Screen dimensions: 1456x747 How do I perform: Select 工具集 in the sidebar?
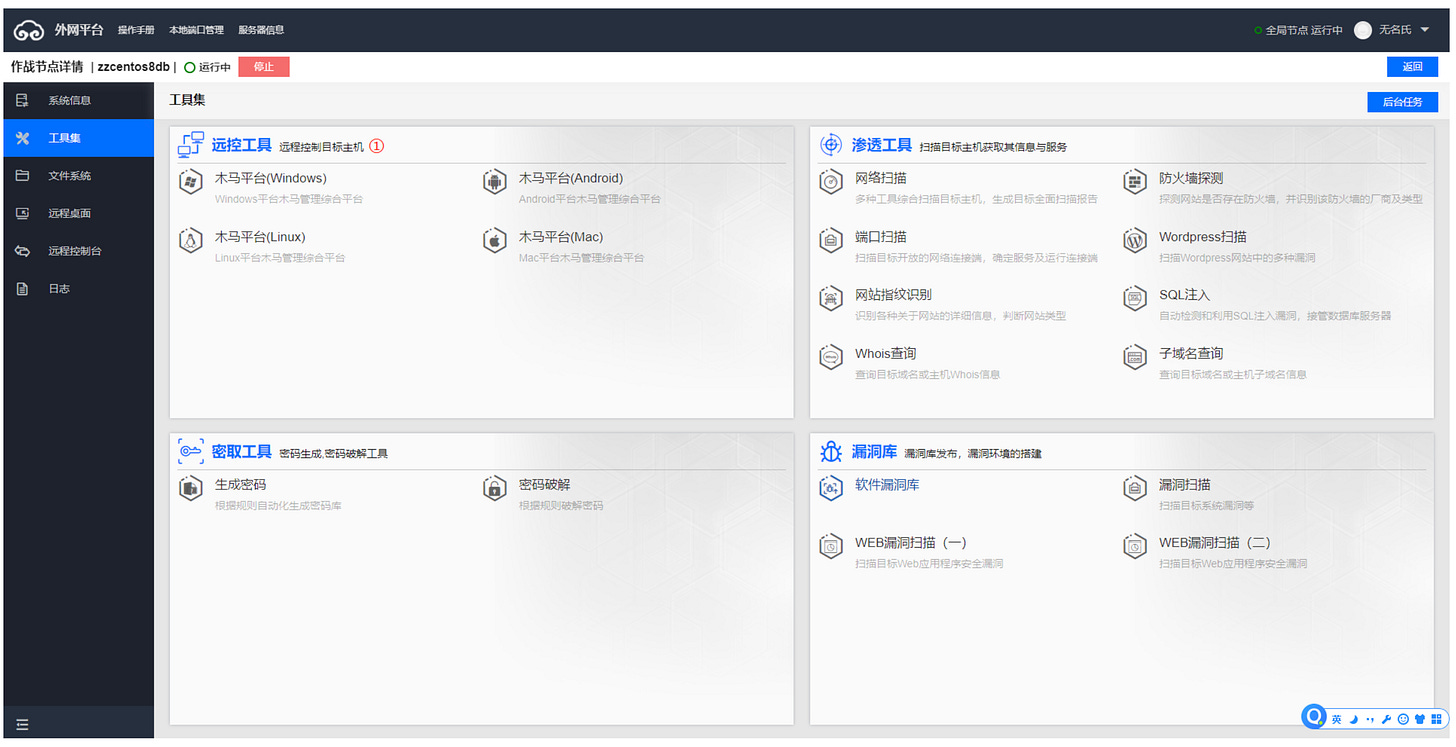click(x=78, y=138)
